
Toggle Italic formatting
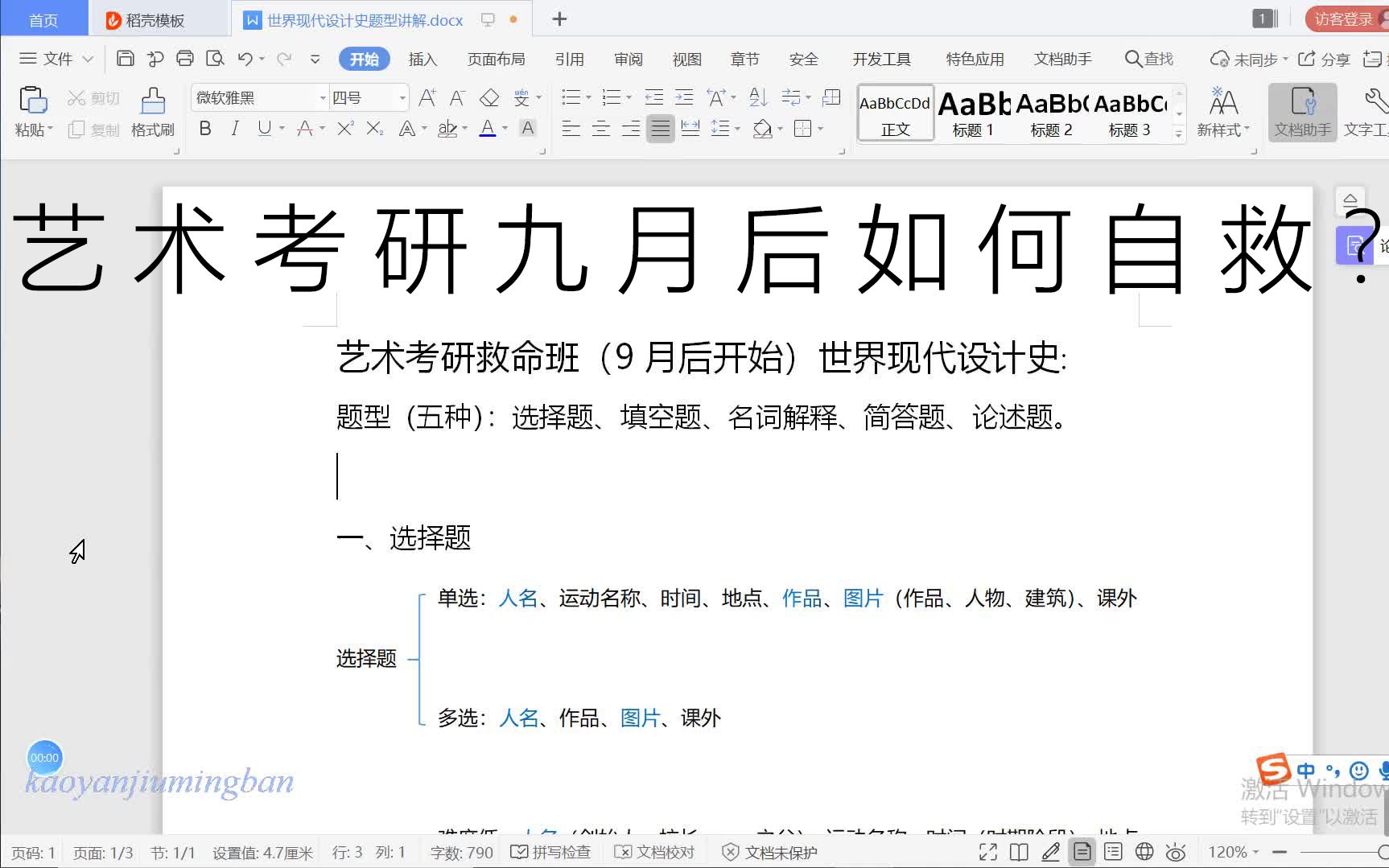(x=234, y=128)
